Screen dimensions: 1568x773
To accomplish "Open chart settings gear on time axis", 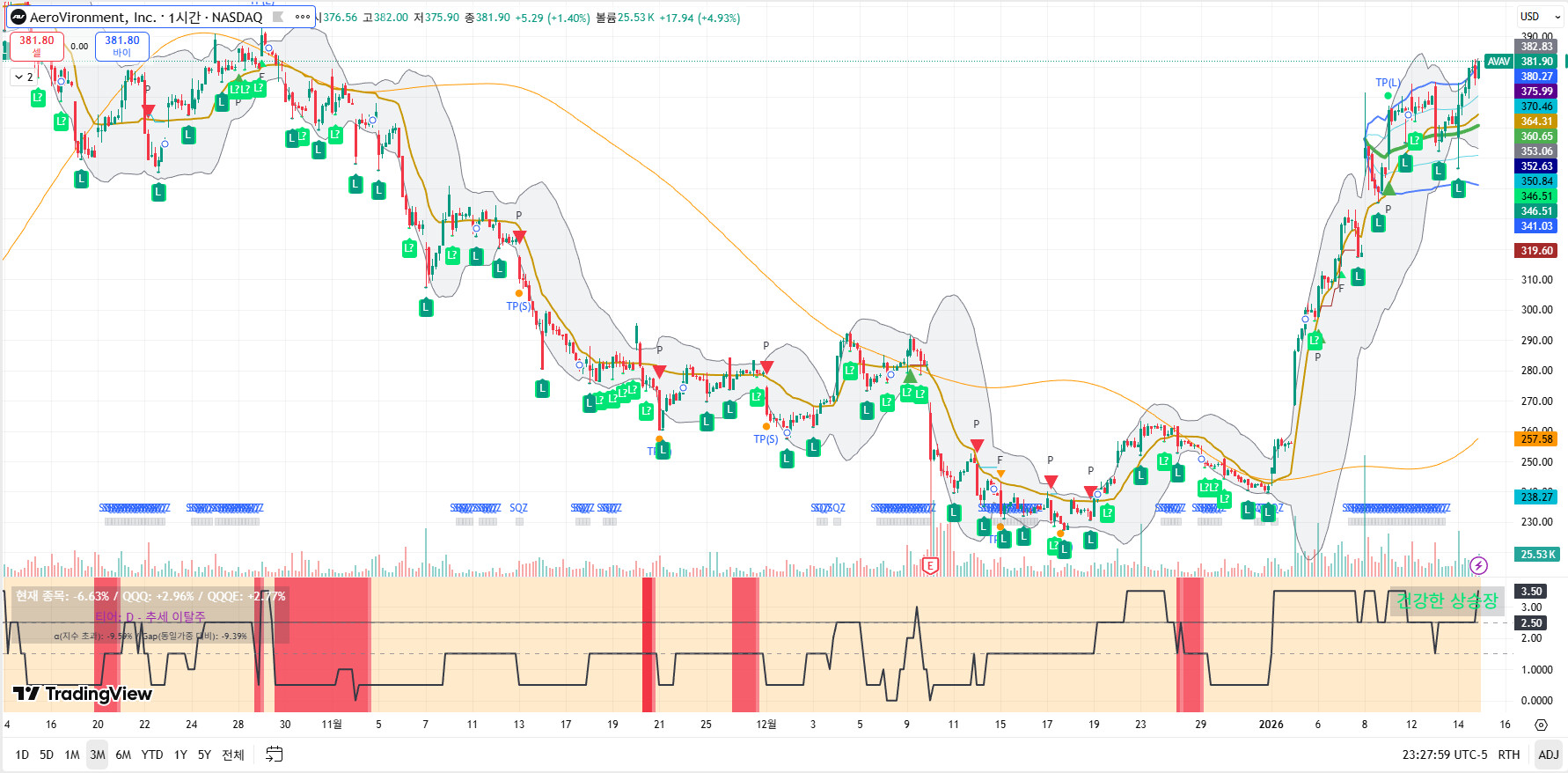I will 1541,725.
